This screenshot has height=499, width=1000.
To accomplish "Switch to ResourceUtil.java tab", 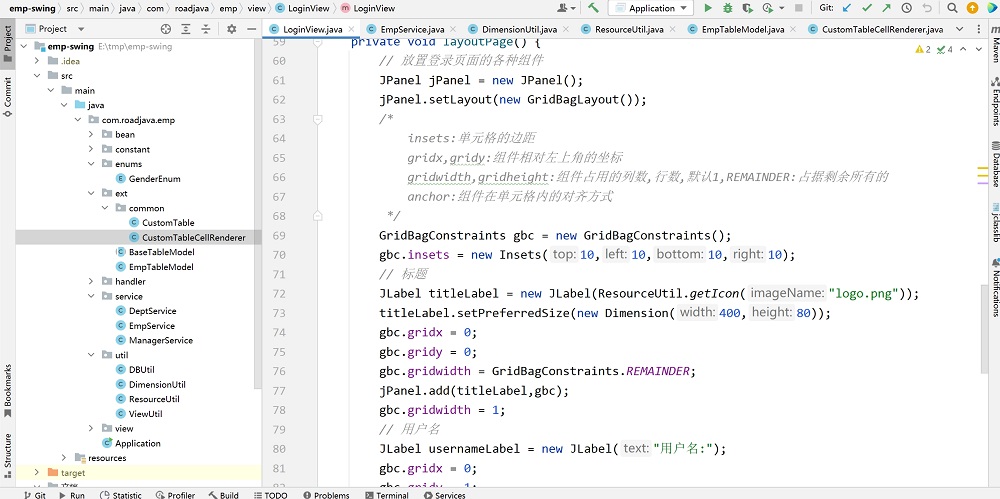I will tap(629, 29).
